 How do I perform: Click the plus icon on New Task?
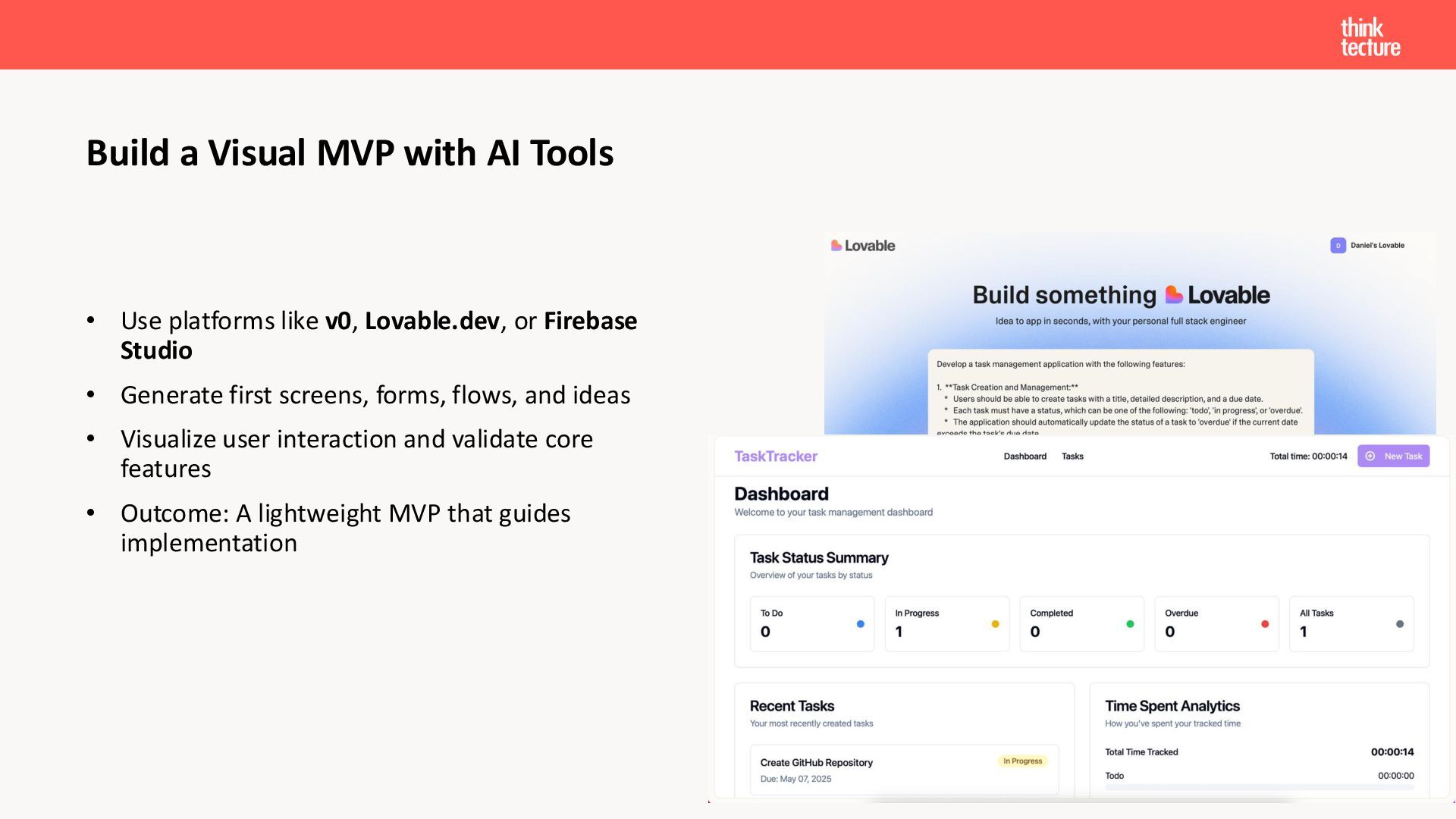pyautogui.click(x=1370, y=457)
